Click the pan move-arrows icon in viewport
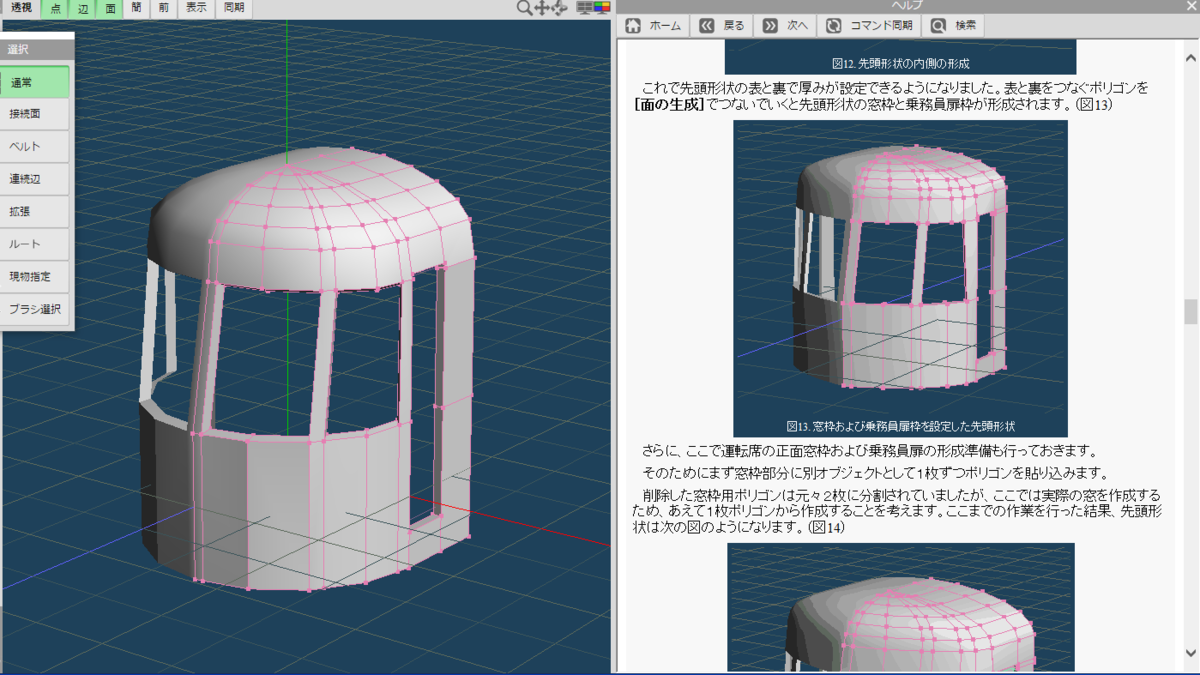1200x675 pixels. 541,8
